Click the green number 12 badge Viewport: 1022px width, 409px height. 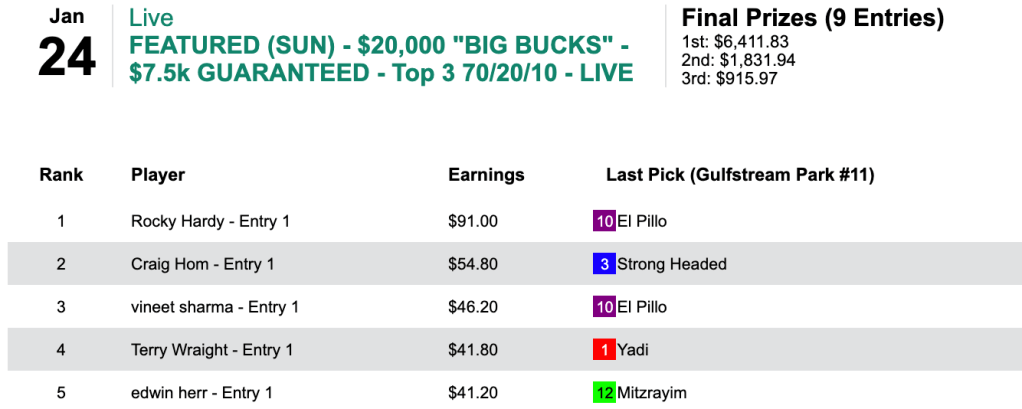604,393
